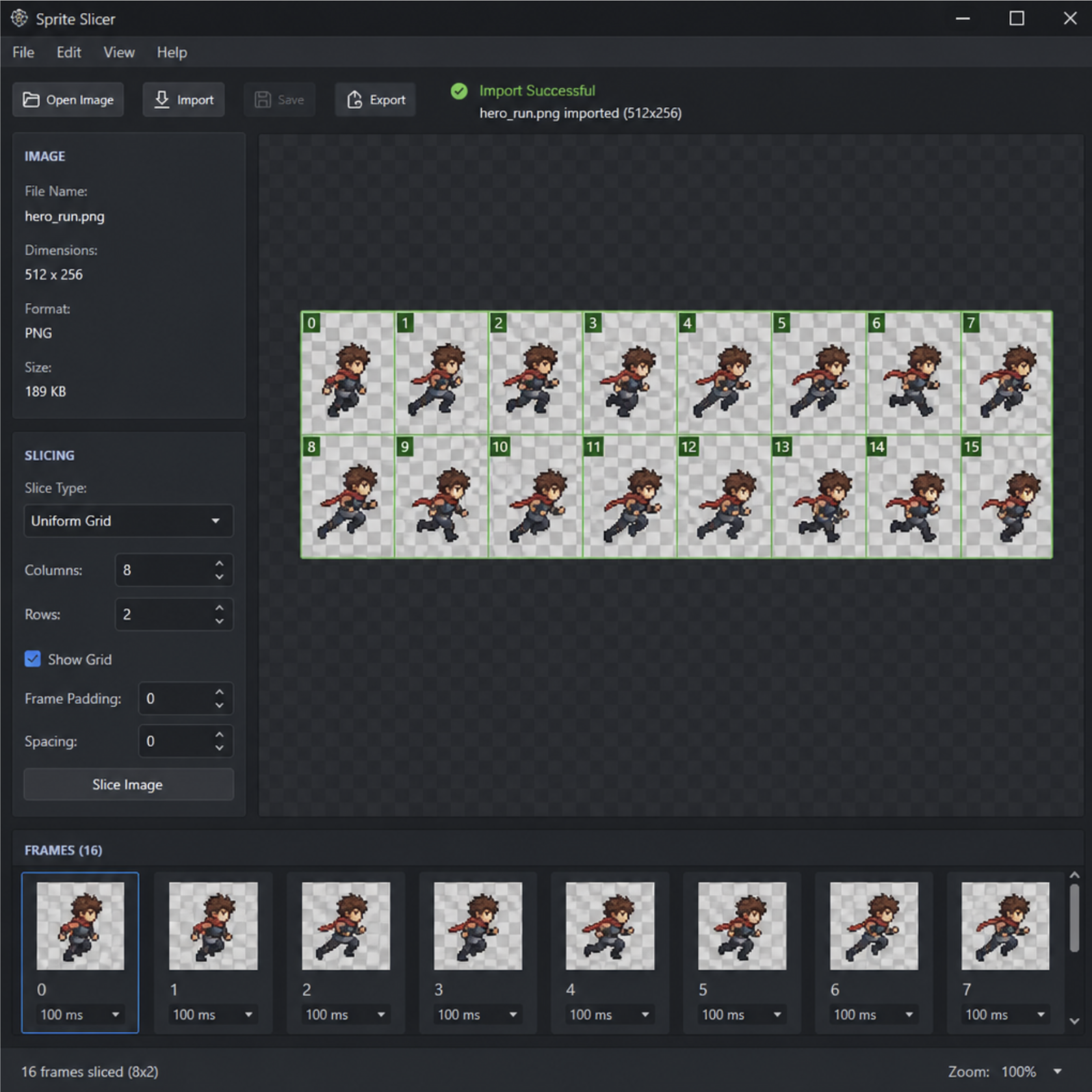
Task: Click the Export share icon
Action: point(355,99)
